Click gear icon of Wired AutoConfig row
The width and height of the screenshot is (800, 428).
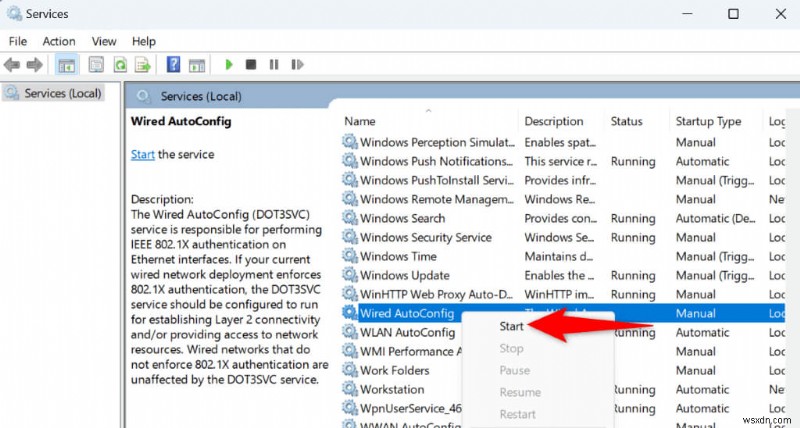(x=349, y=313)
